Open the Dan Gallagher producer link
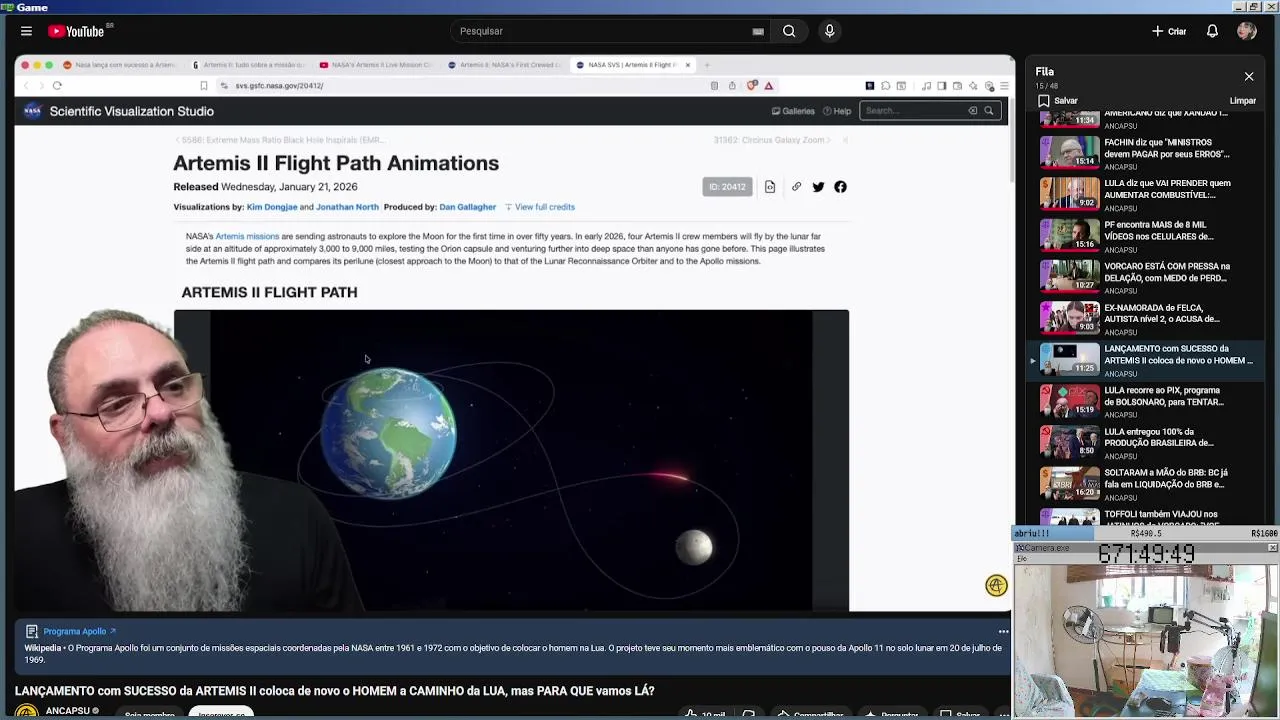 click(468, 207)
